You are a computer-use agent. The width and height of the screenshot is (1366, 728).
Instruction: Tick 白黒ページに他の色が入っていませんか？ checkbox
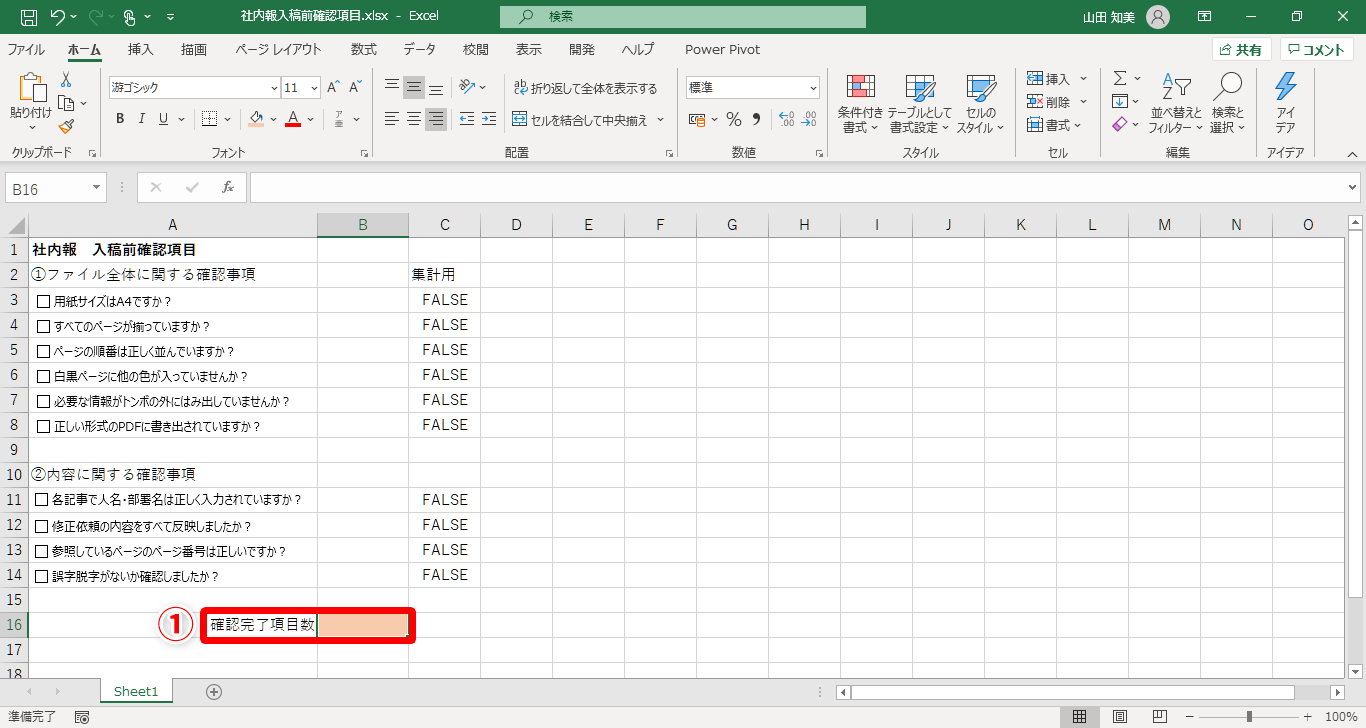pyautogui.click(x=43, y=376)
